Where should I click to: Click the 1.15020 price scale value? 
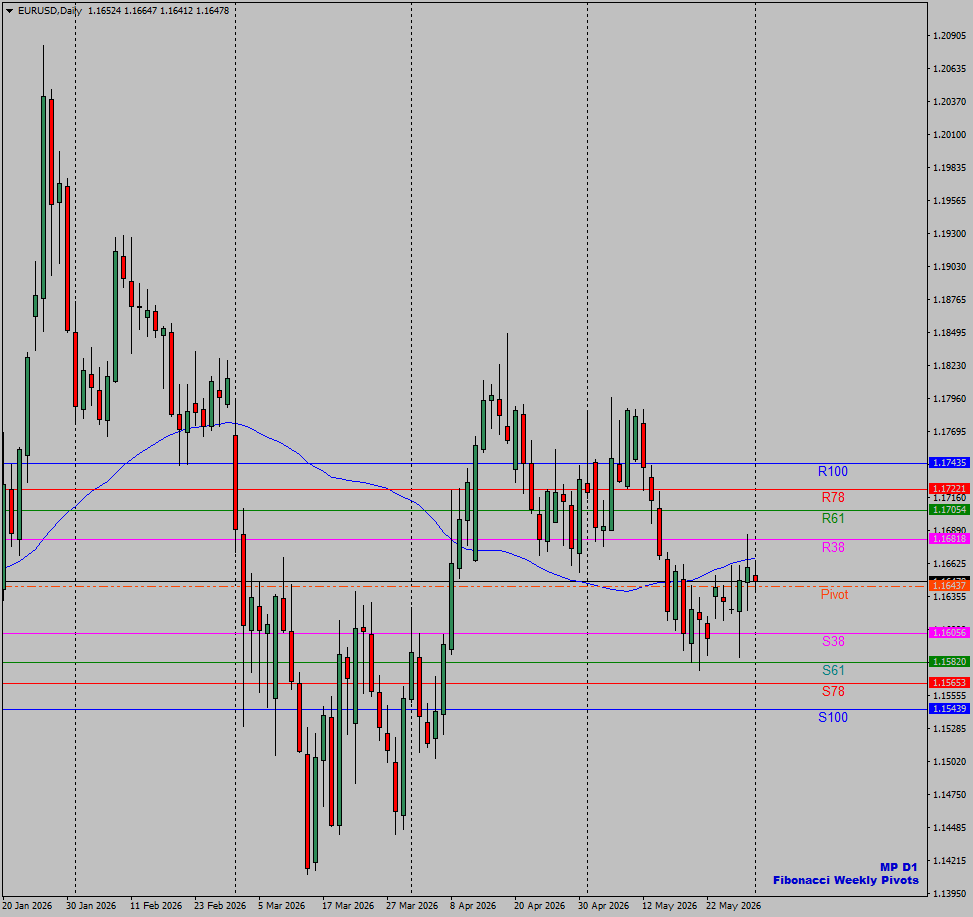pos(949,761)
